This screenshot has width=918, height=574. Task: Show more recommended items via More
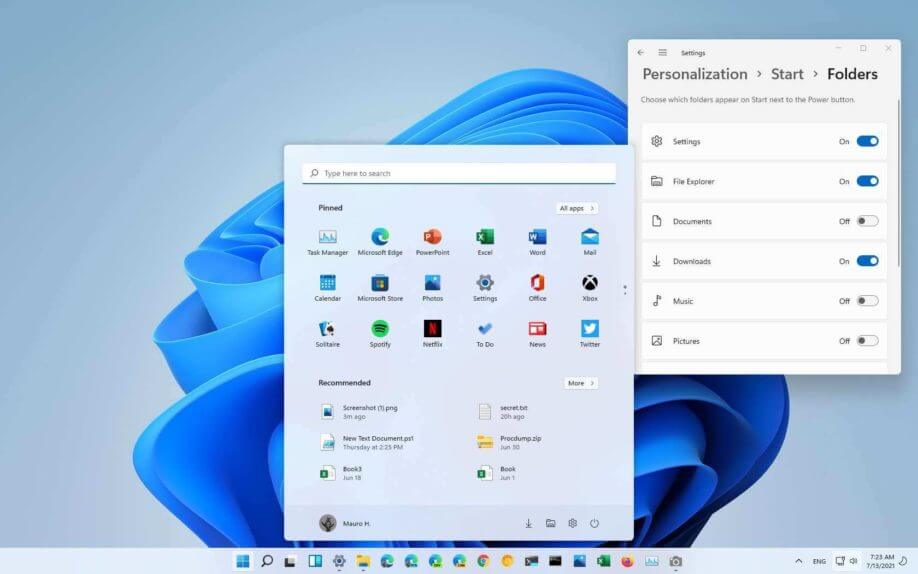[x=581, y=383]
